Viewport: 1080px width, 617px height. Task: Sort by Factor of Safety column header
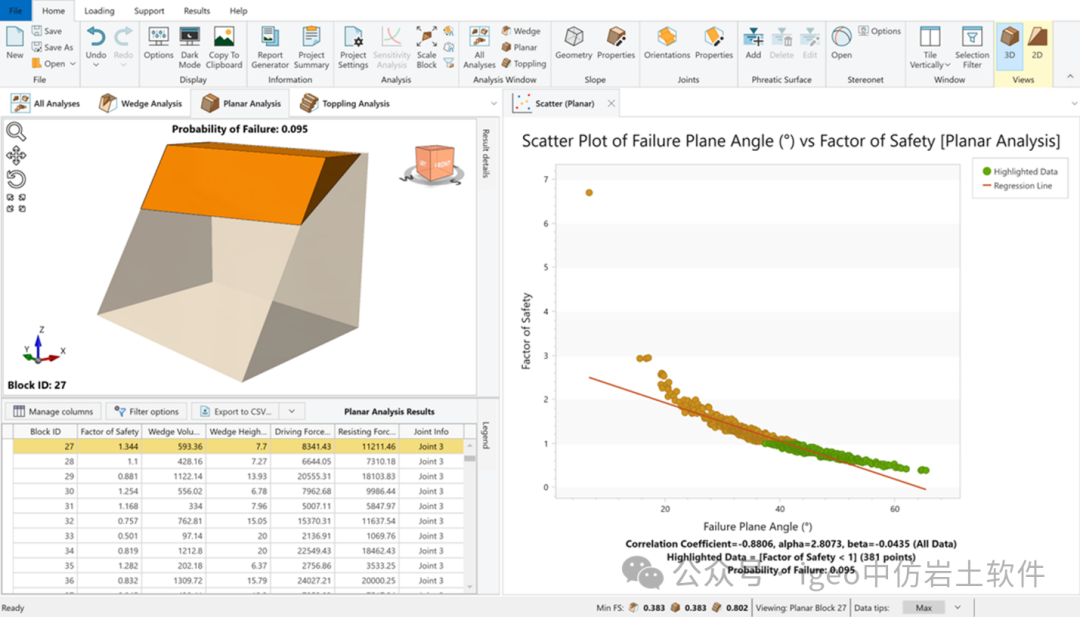pos(110,431)
